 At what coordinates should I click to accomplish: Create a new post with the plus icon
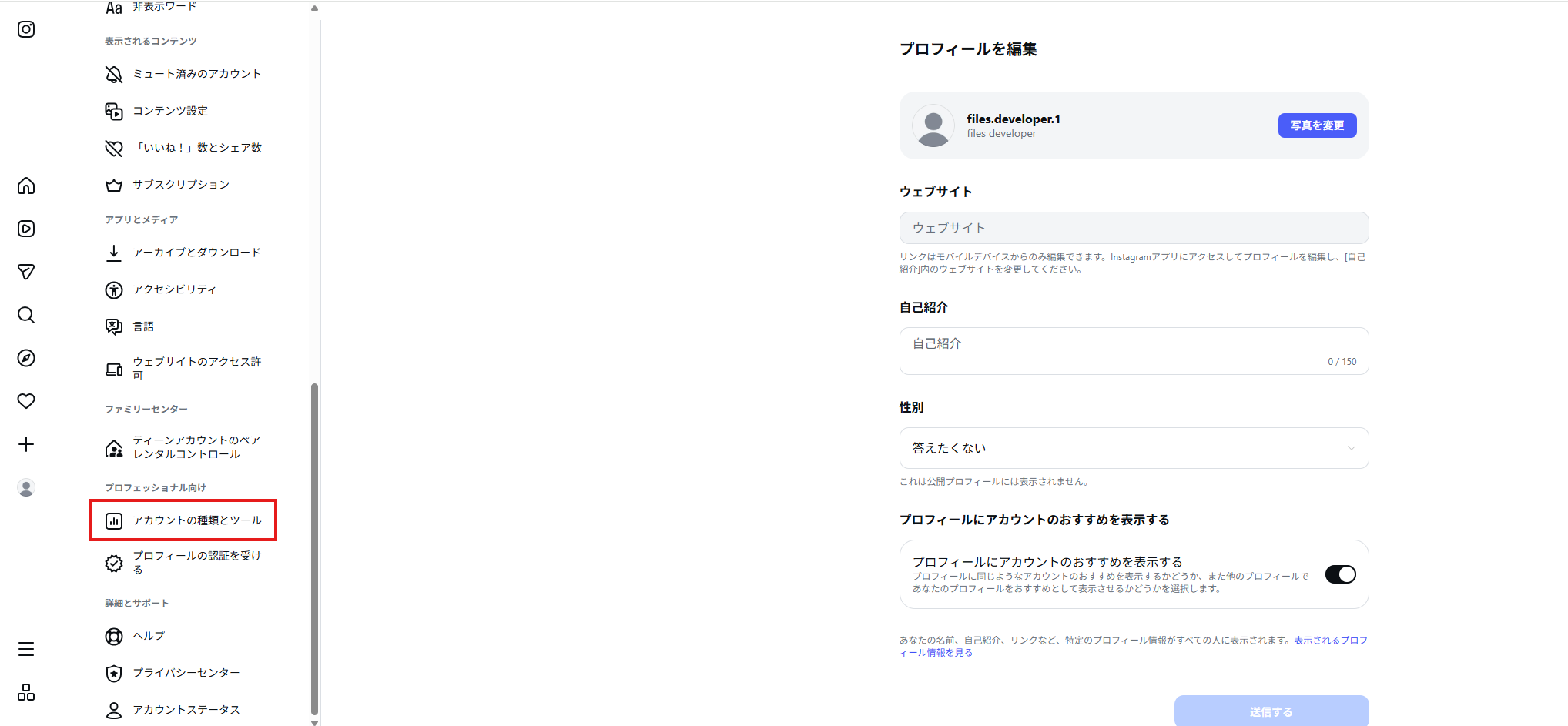pos(25,444)
